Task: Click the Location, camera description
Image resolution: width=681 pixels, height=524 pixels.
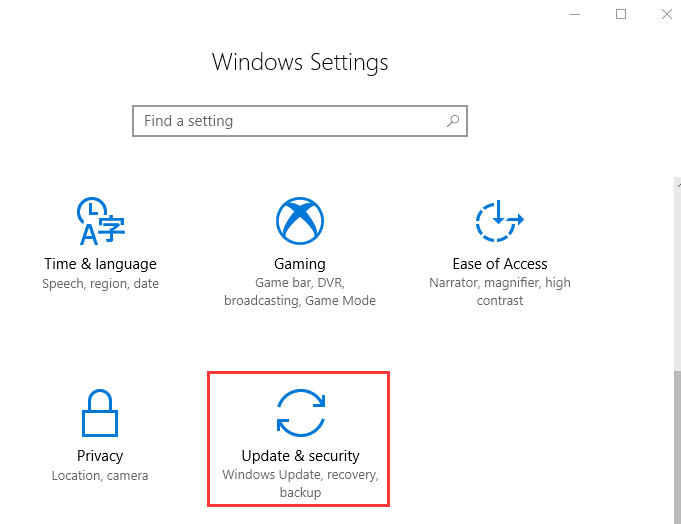Action: click(100, 475)
